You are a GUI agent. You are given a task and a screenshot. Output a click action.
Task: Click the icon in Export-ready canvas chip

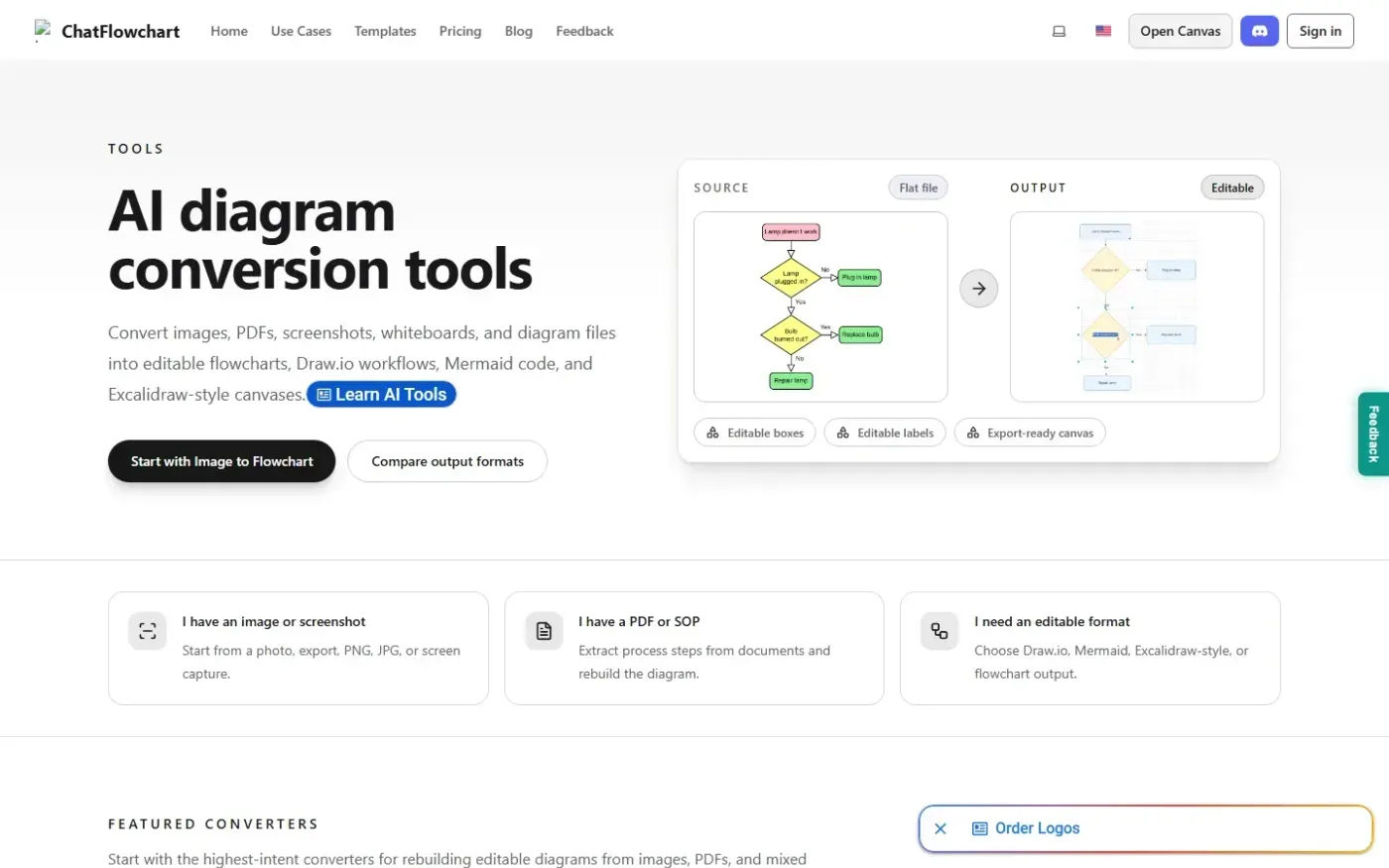coord(972,433)
